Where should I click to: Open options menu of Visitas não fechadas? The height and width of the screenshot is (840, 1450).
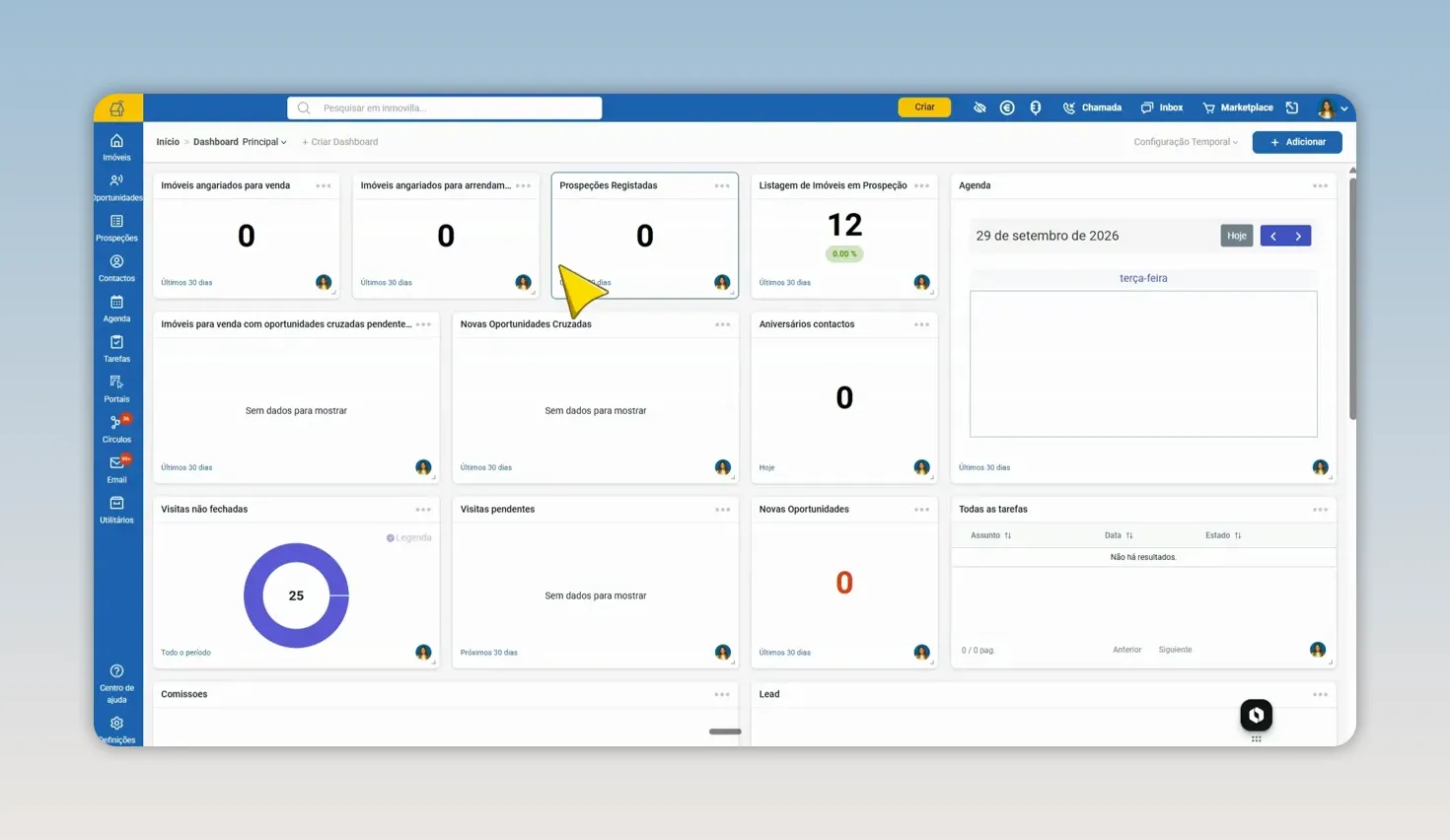pos(423,510)
